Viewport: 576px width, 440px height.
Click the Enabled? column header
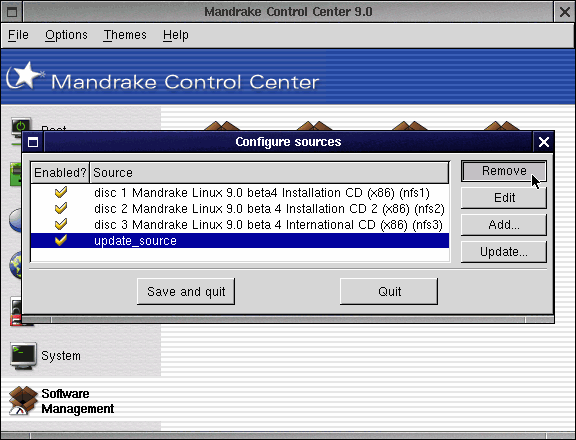tap(60, 173)
